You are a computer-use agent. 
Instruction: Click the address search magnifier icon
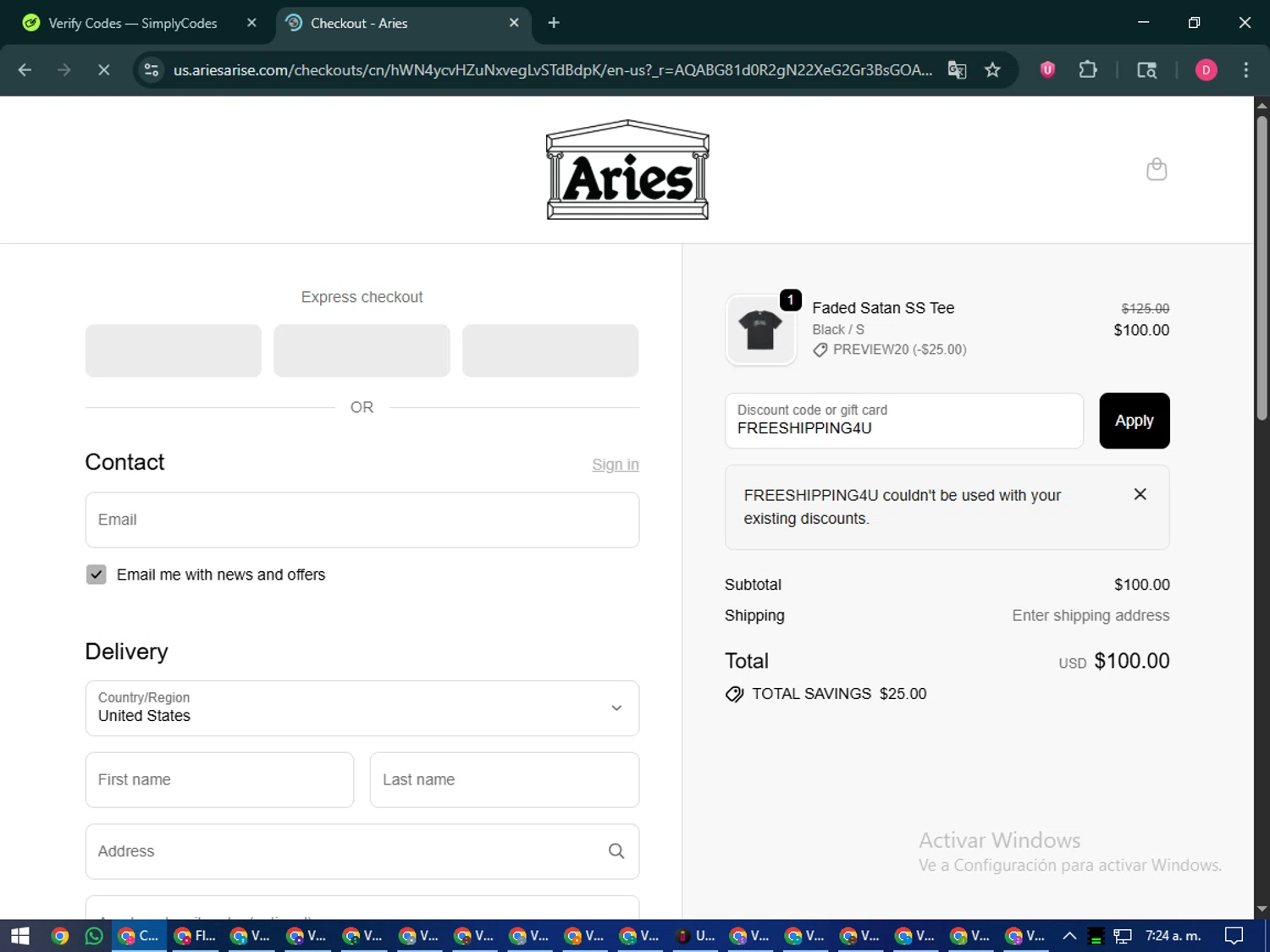(616, 851)
